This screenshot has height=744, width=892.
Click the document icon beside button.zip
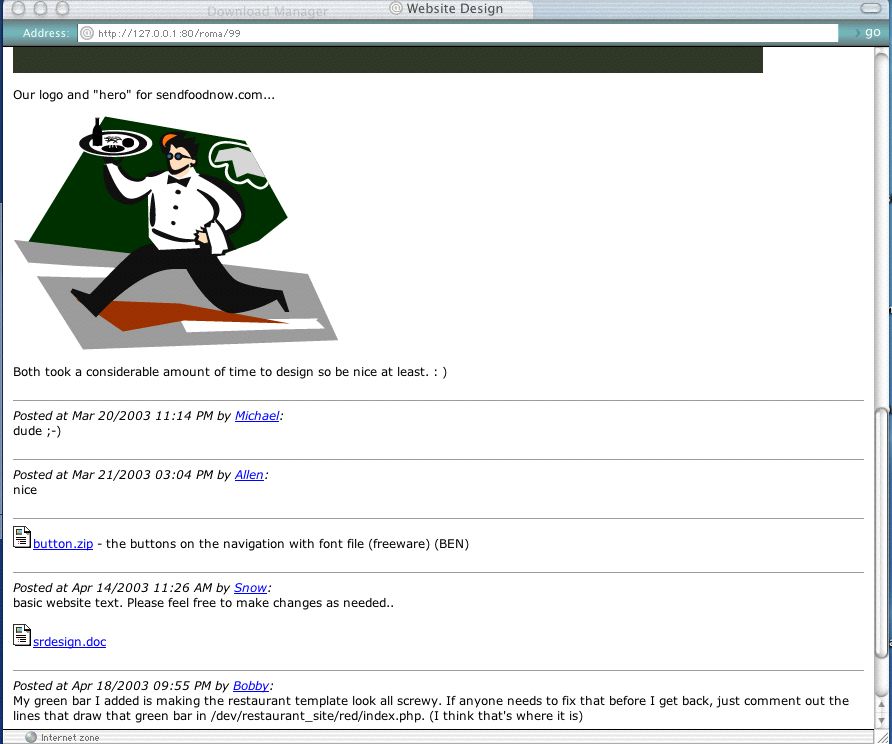[x=22, y=537]
